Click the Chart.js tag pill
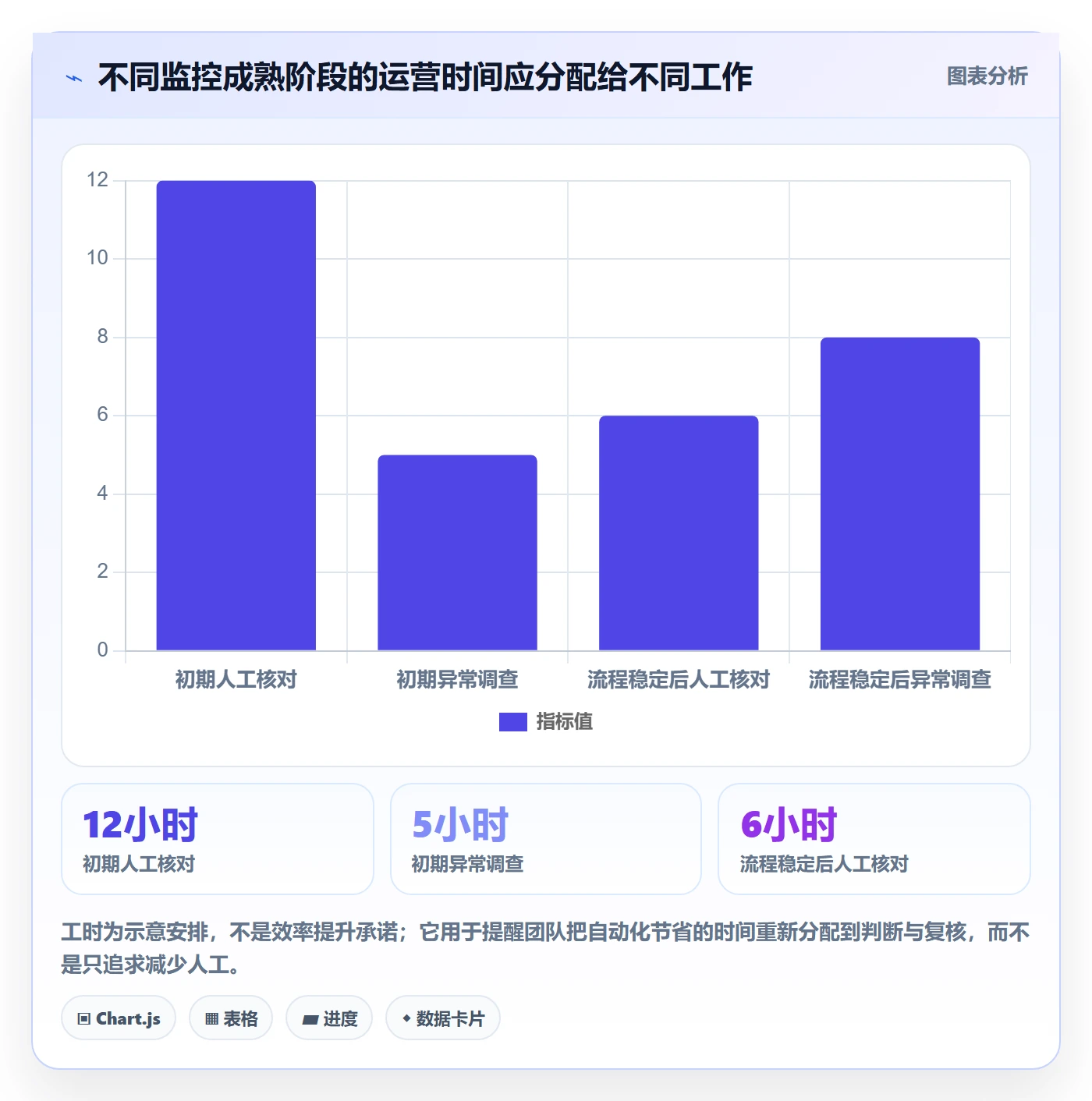1092x1101 pixels. pos(119,1018)
